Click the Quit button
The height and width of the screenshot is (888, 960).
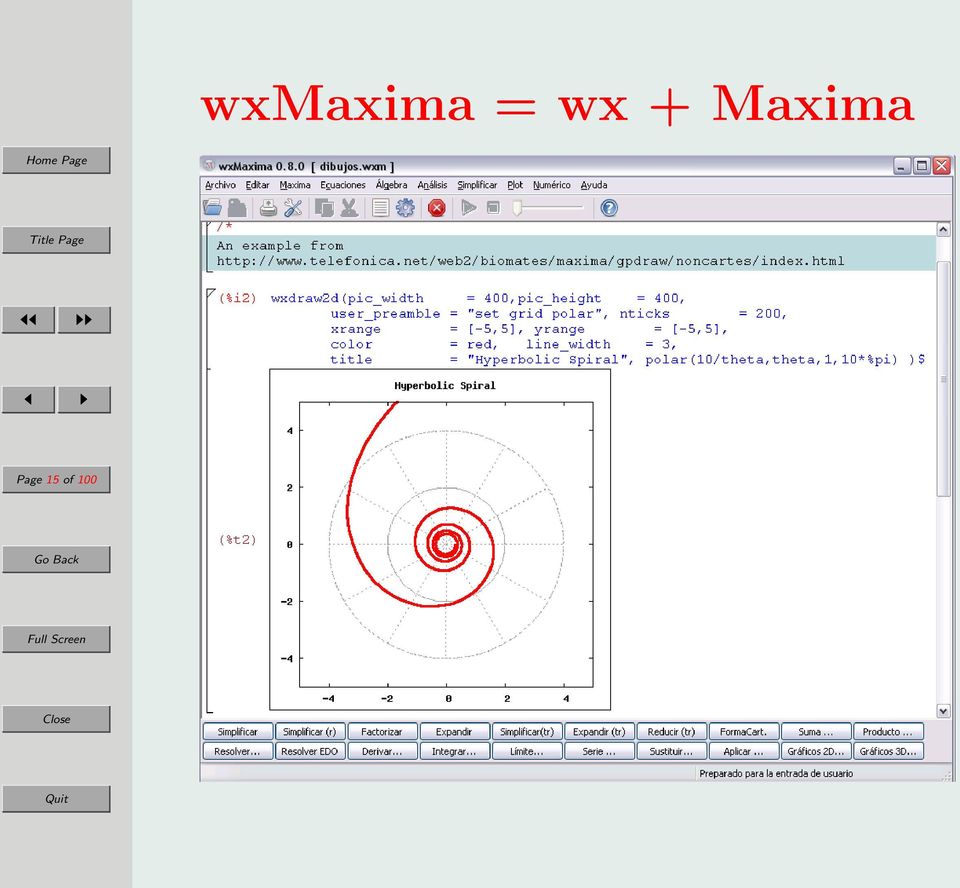[56, 799]
